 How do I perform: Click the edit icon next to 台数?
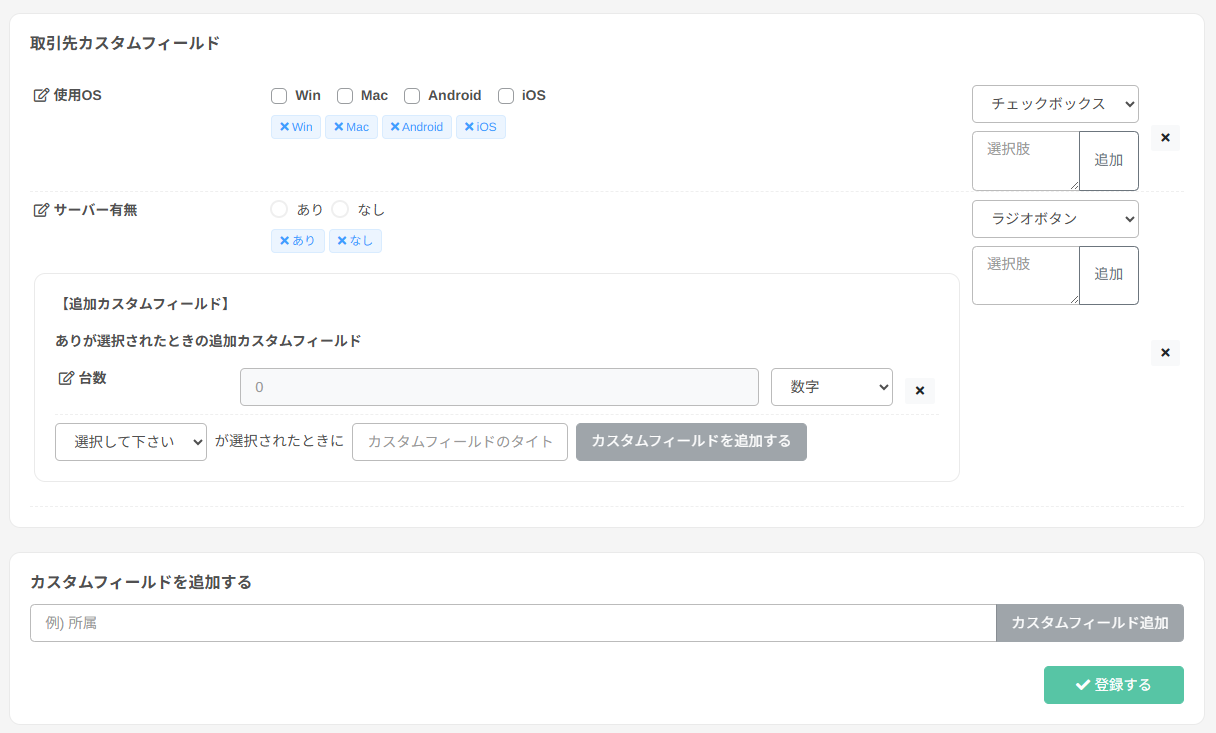66,378
